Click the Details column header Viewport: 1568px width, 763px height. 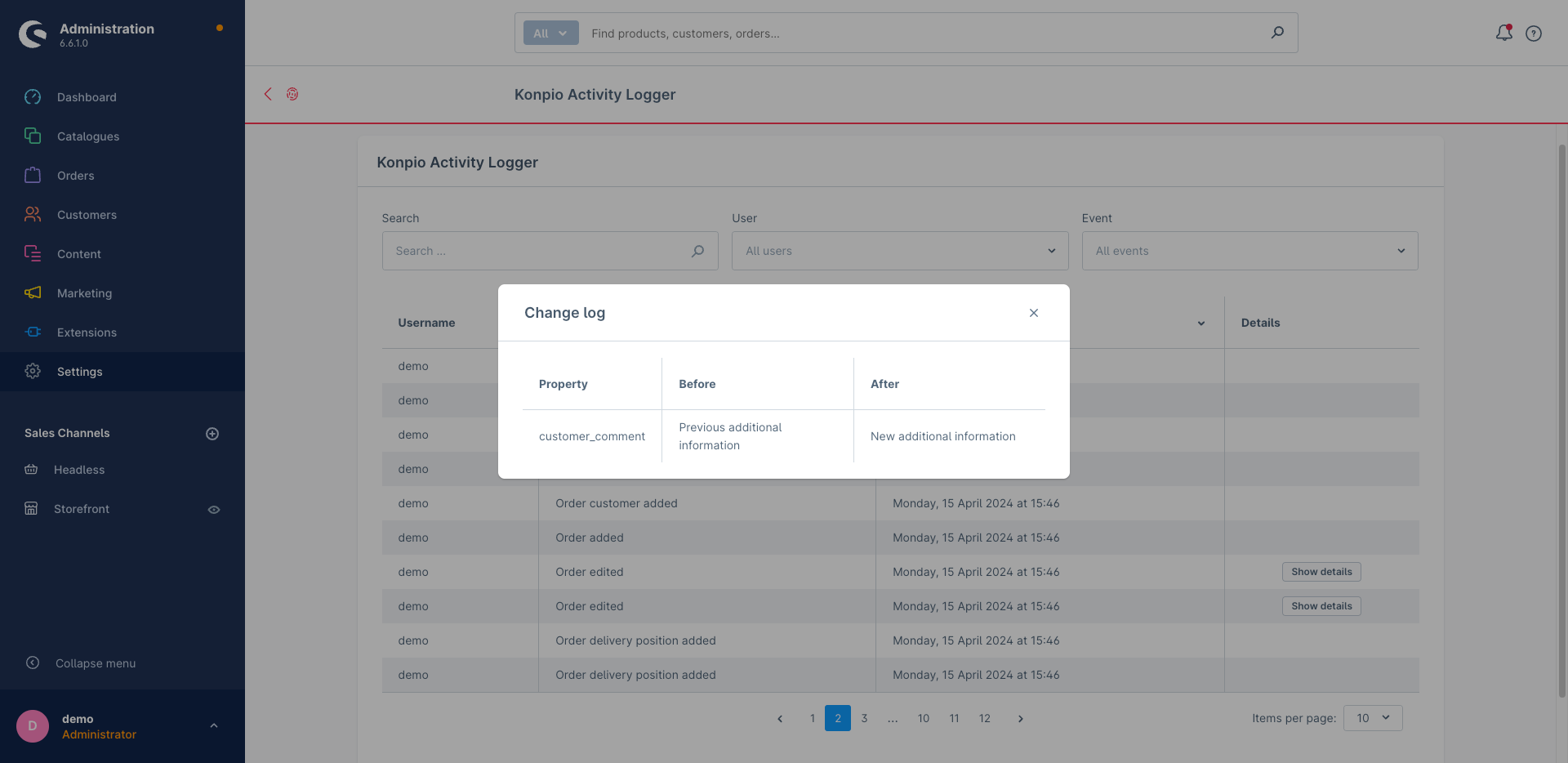1260,323
